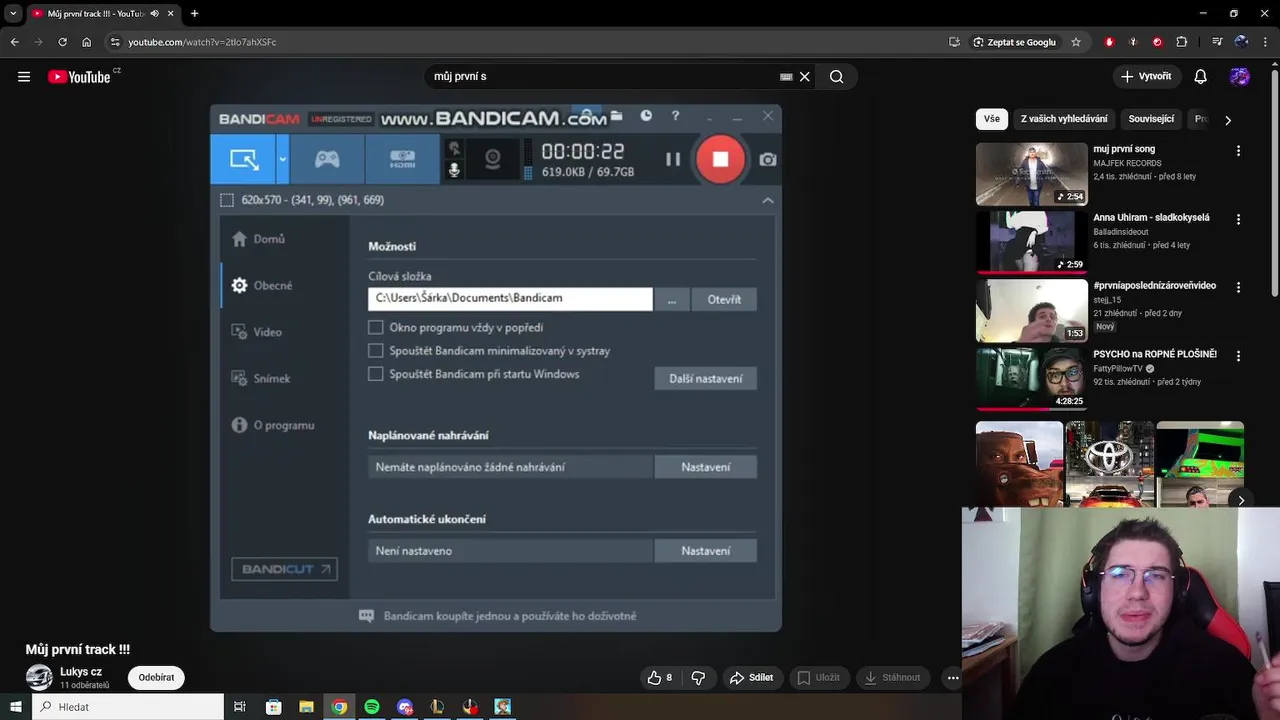
Task: Select the Vše filter chip
Action: (991, 119)
